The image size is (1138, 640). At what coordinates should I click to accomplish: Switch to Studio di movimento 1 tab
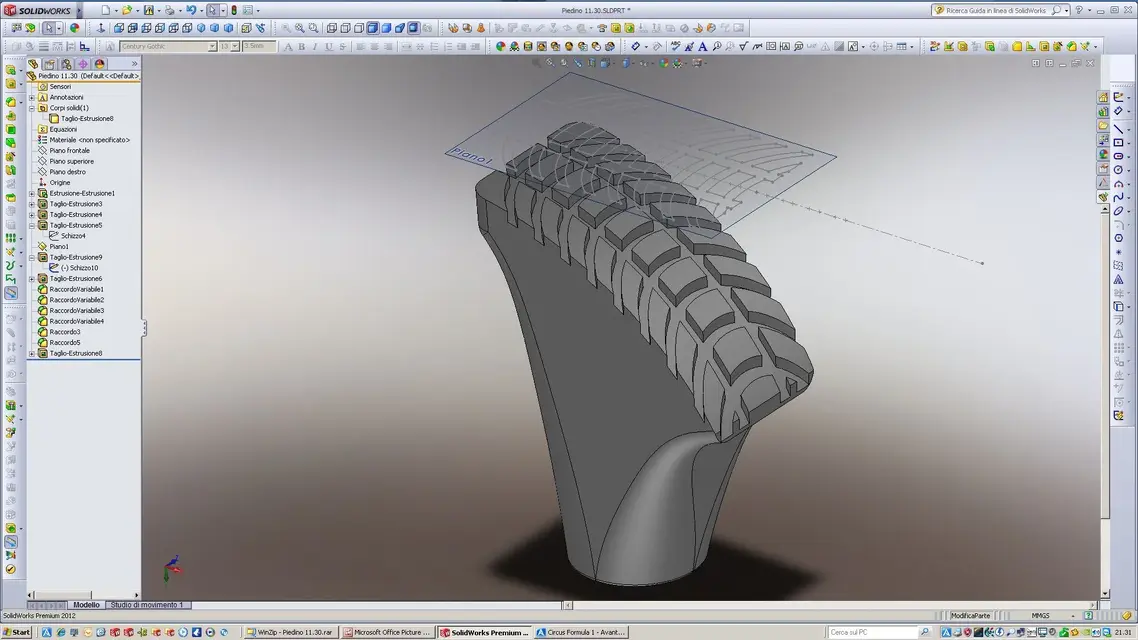pyautogui.click(x=147, y=605)
